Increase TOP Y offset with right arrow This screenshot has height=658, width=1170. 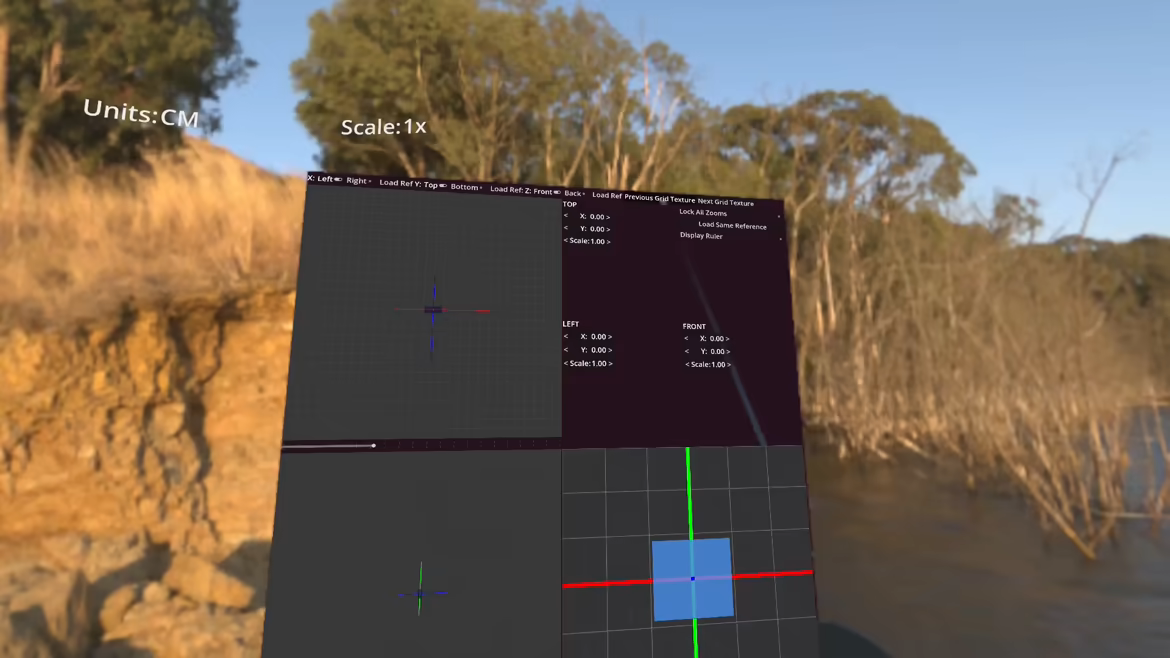[607, 229]
